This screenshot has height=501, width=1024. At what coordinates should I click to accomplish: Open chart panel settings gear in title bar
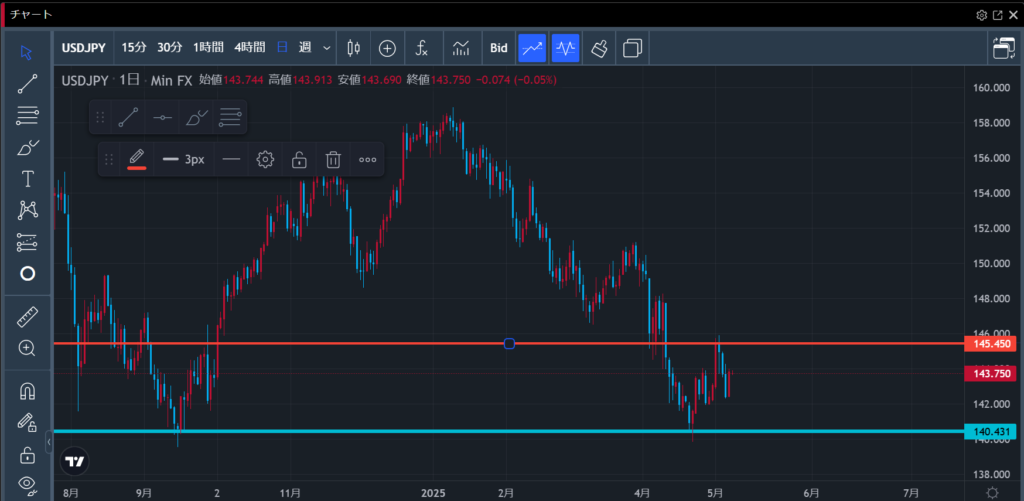pos(982,14)
